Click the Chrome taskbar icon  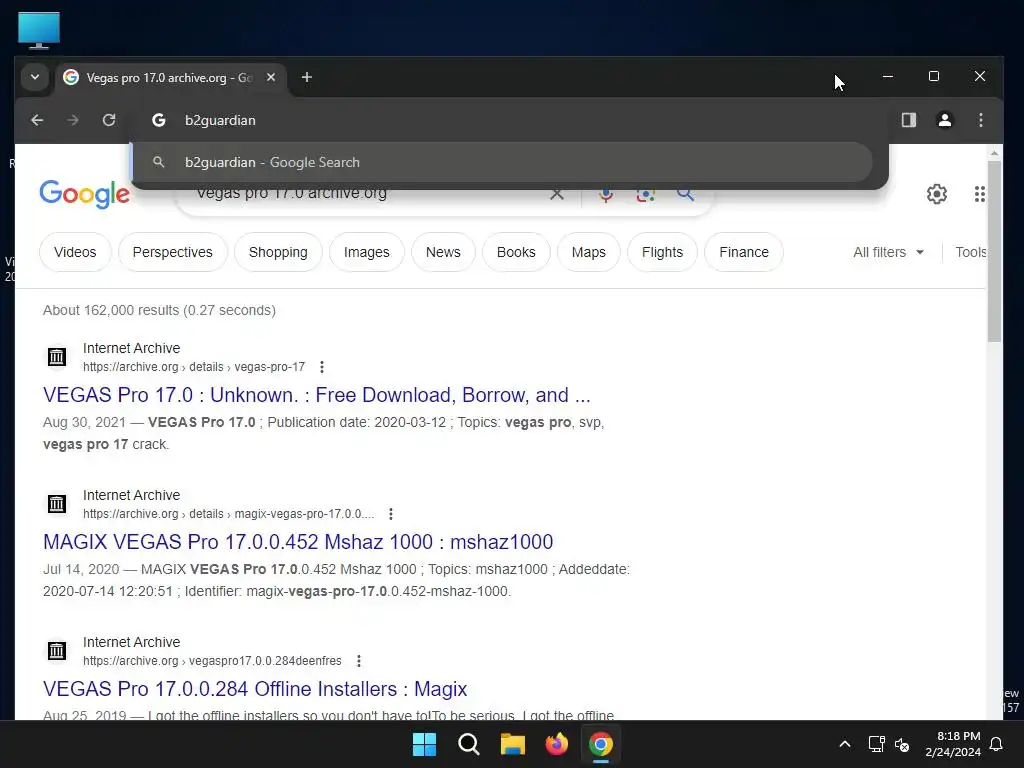pos(601,744)
